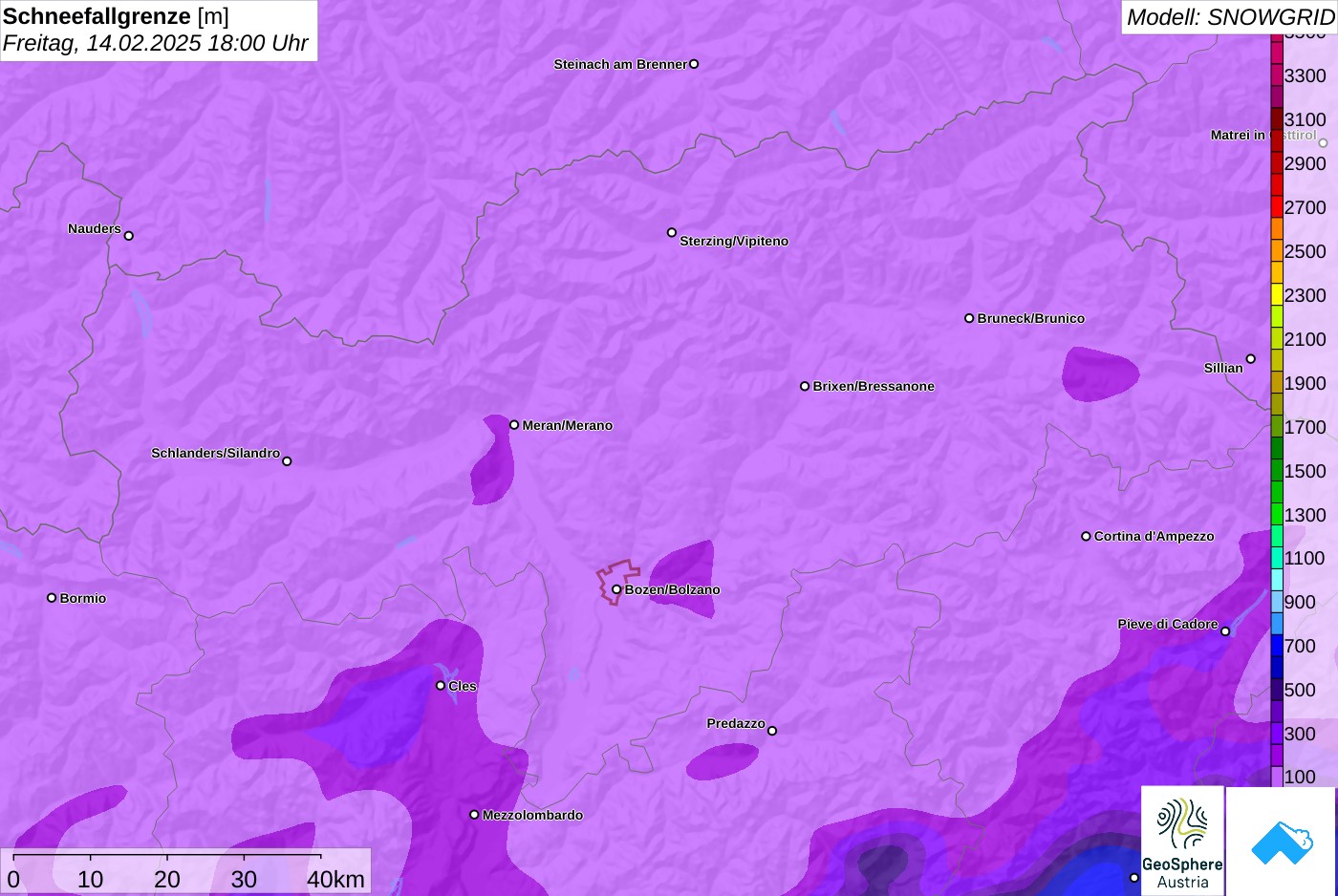Viewport: 1338px width, 896px height.
Task: Select the Cles town marker
Action: [x=441, y=685]
